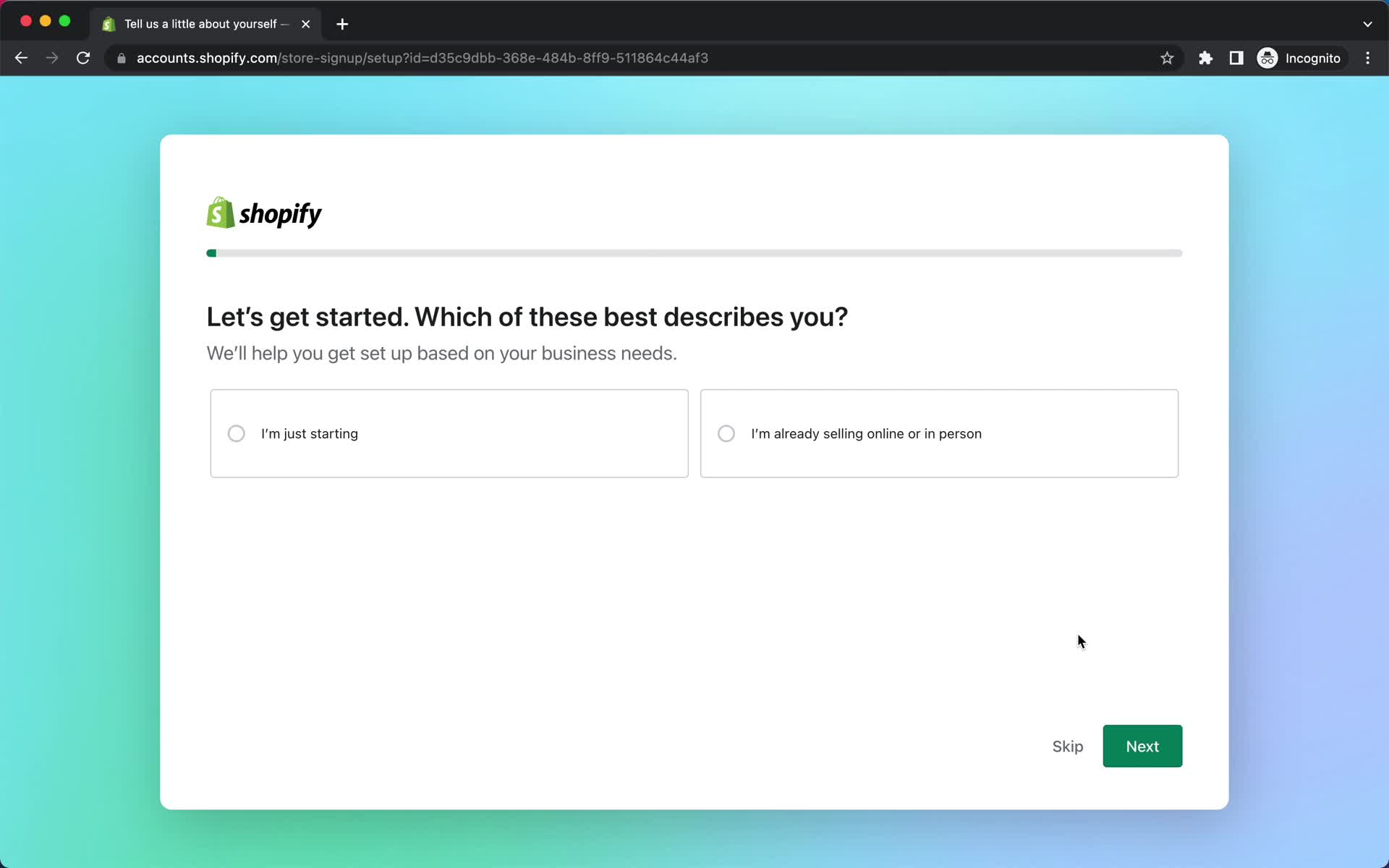Click the chevron at top-right of screen
The width and height of the screenshot is (1389, 868).
click(x=1368, y=23)
